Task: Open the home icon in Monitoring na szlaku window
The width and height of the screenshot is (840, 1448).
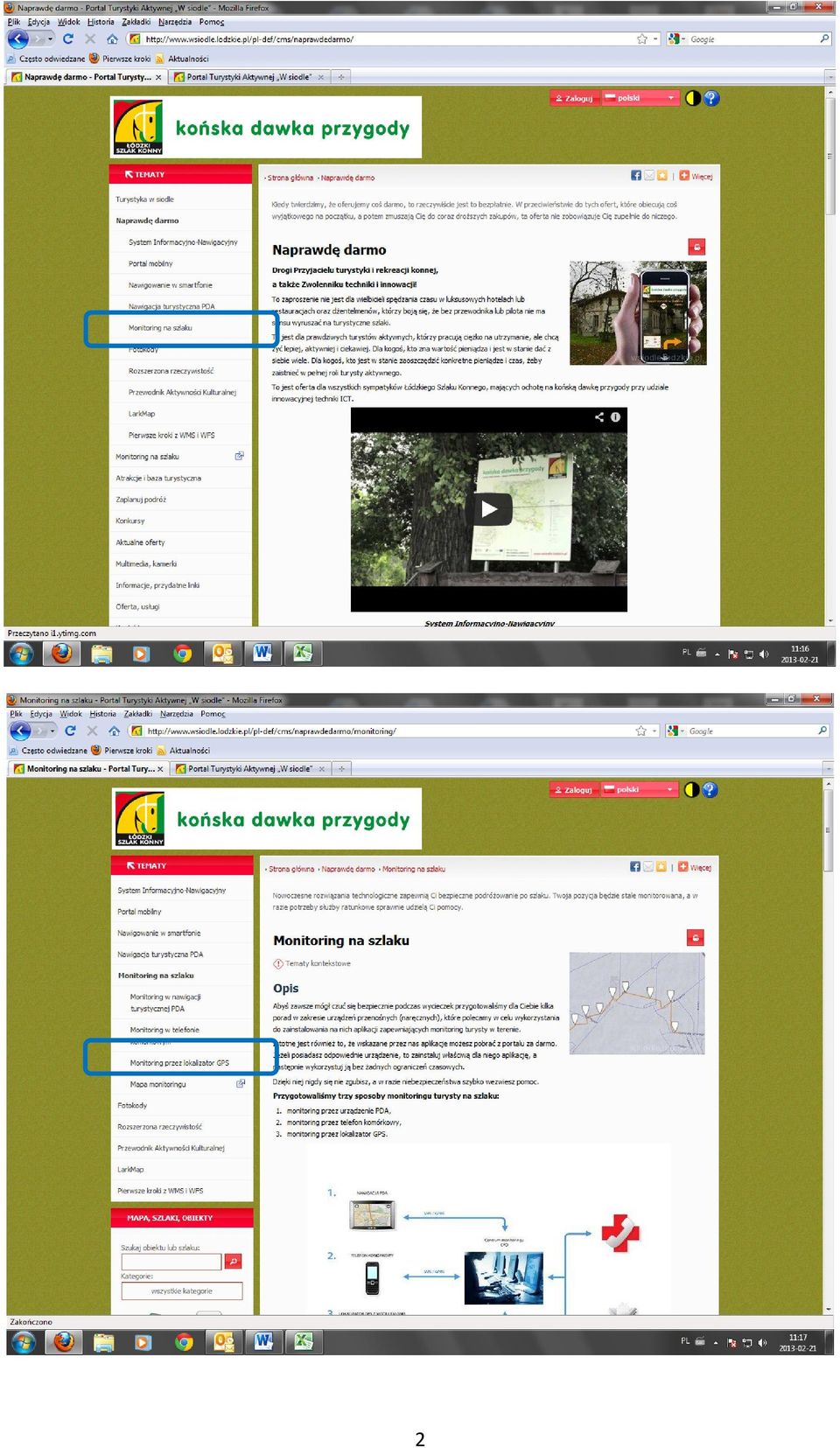Action: point(114,731)
